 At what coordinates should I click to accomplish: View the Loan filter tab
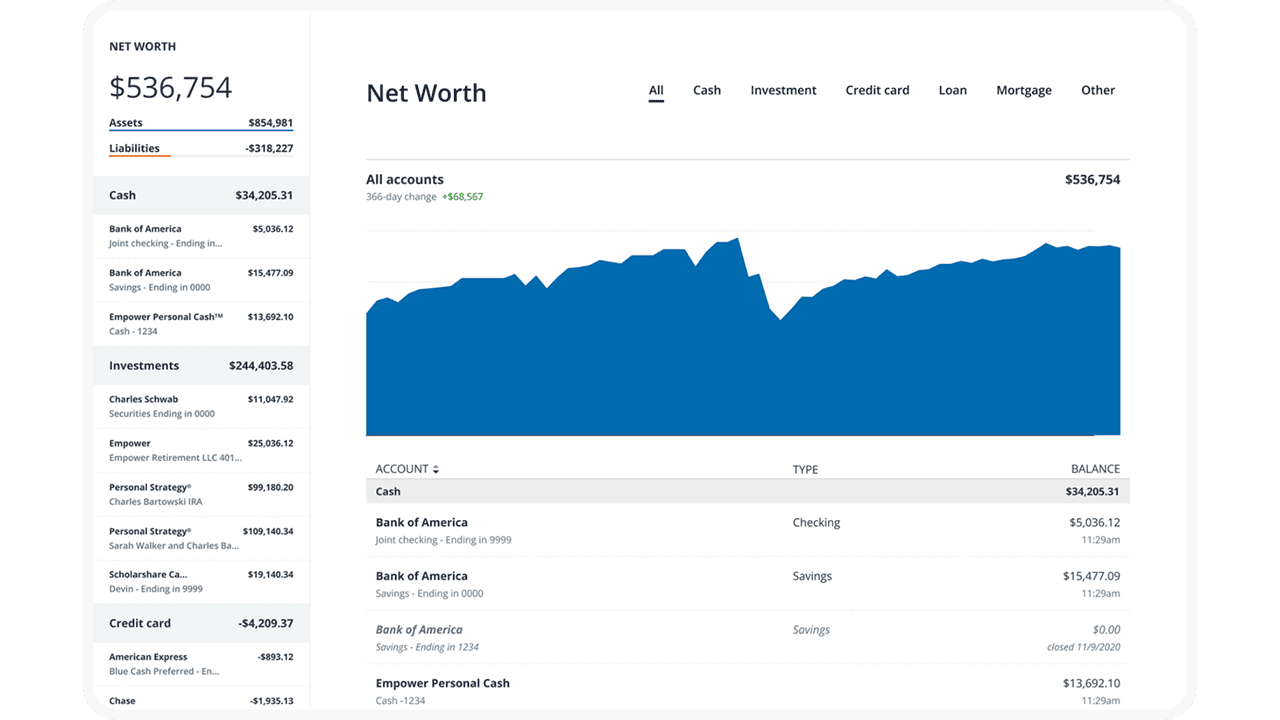point(952,90)
